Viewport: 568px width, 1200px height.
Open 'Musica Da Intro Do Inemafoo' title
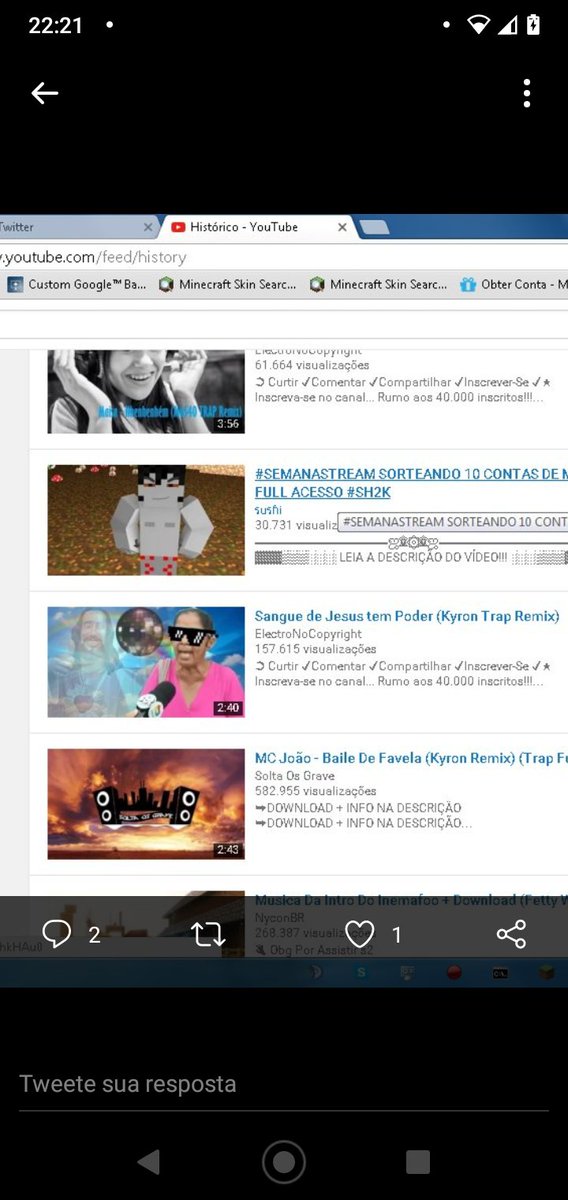(411, 900)
